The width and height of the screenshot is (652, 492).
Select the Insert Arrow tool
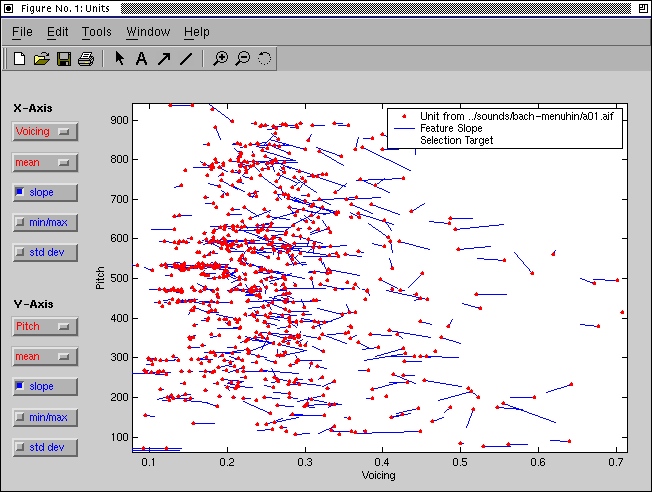click(164, 59)
